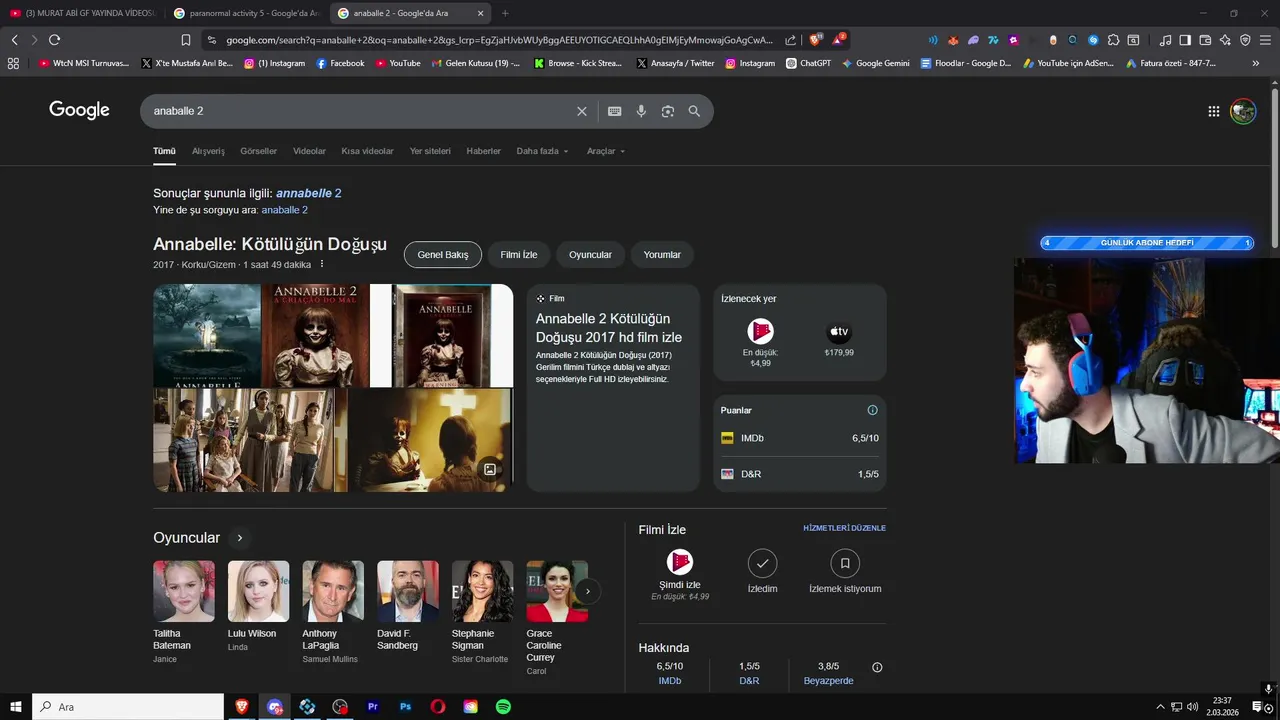Open Talitha Bateman cast photo
The width and height of the screenshot is (1280, 720).
[x=184, y=591]
